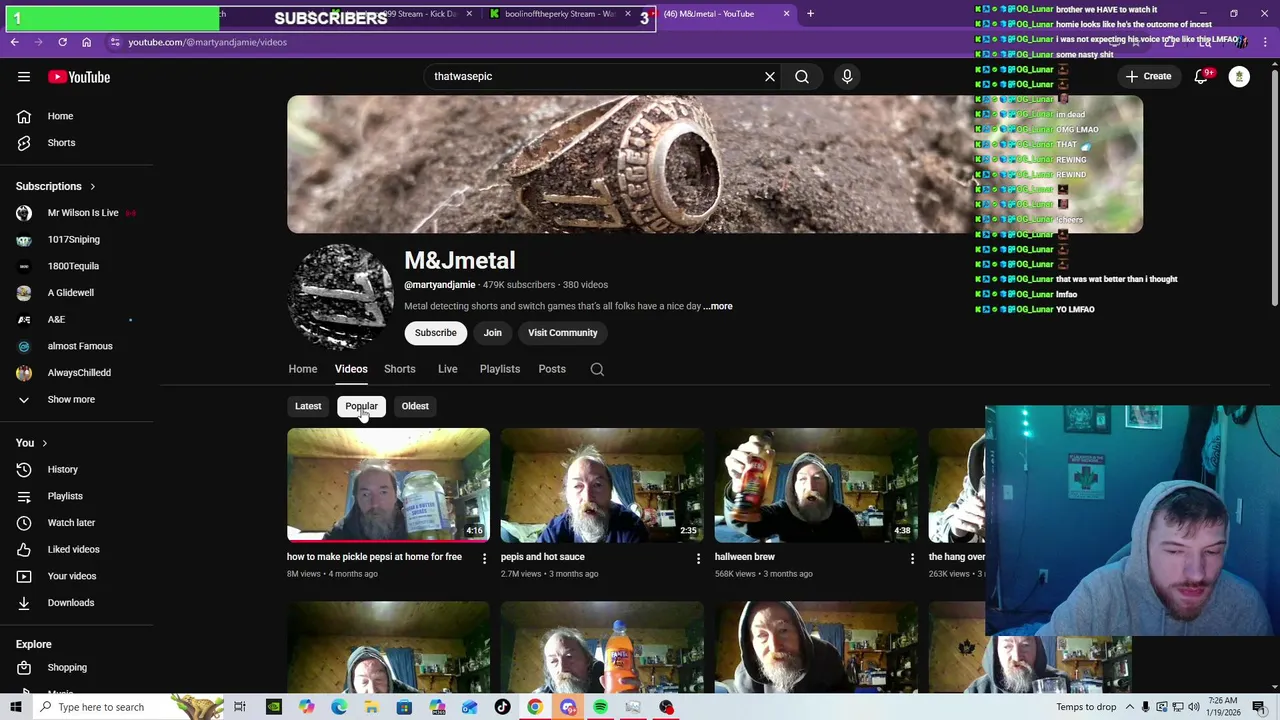
Task: Switch to the channel Home tab
Action: 303,369
